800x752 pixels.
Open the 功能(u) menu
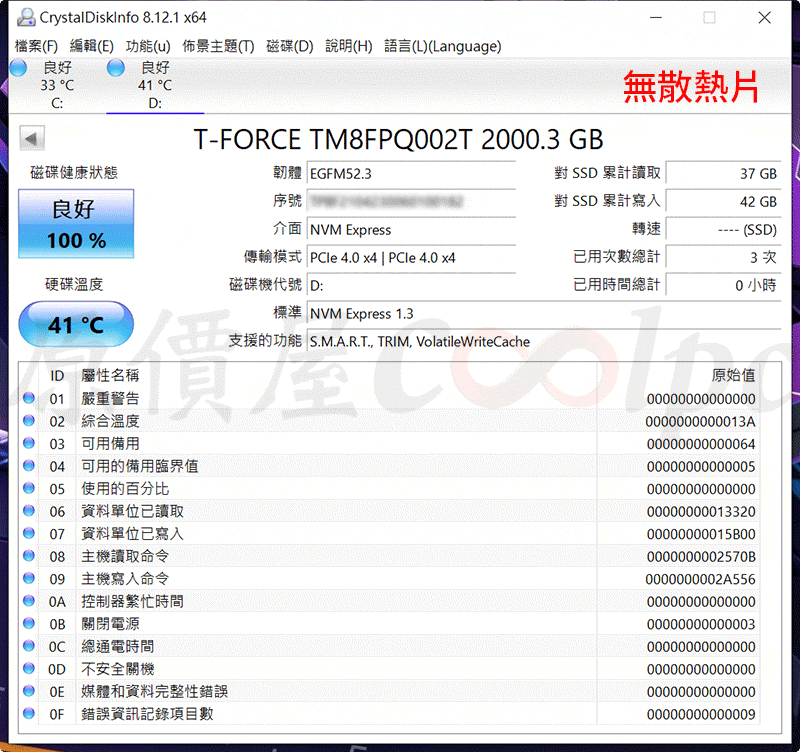coord(148,46)
